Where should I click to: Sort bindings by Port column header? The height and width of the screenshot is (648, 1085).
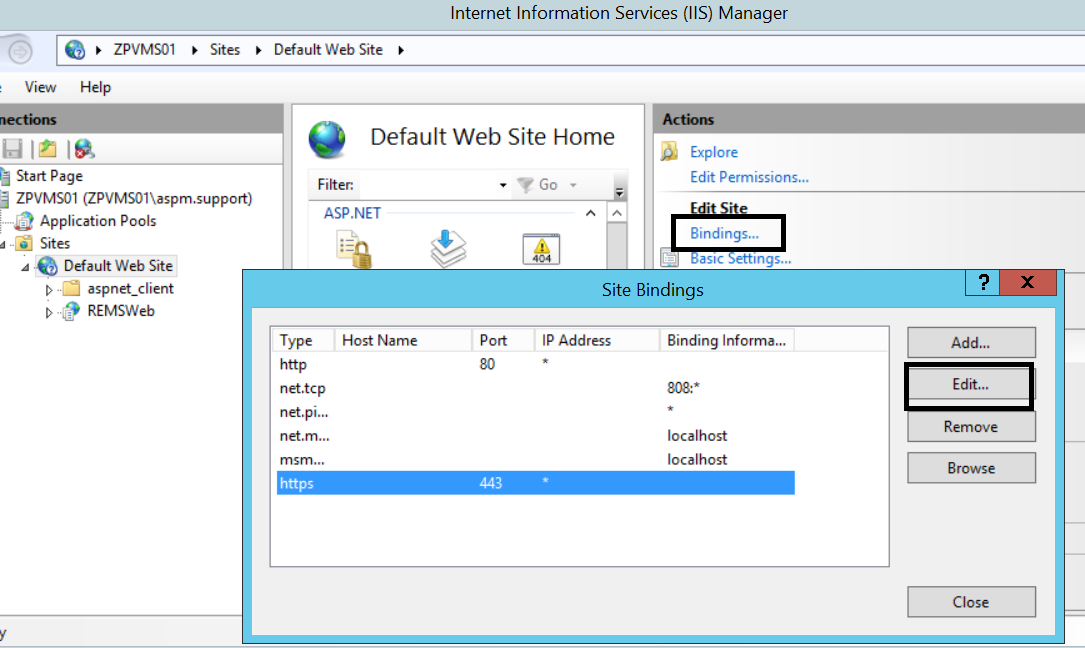tap(503, 340)
